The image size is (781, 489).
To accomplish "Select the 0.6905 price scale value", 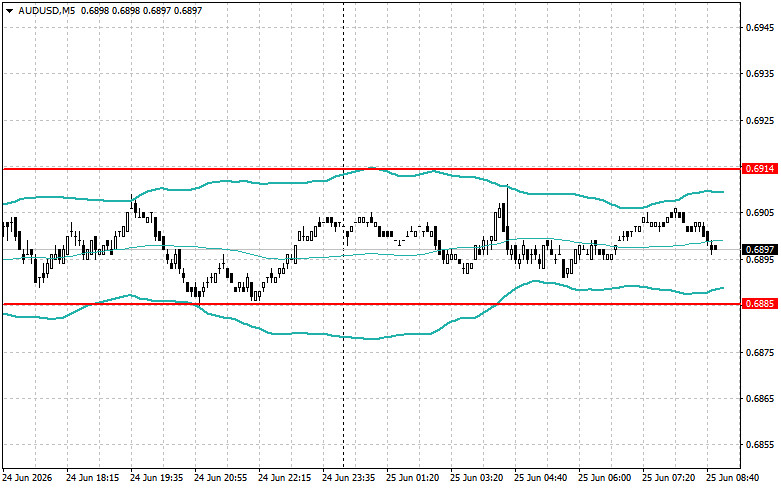I will [x=760, y=213].
